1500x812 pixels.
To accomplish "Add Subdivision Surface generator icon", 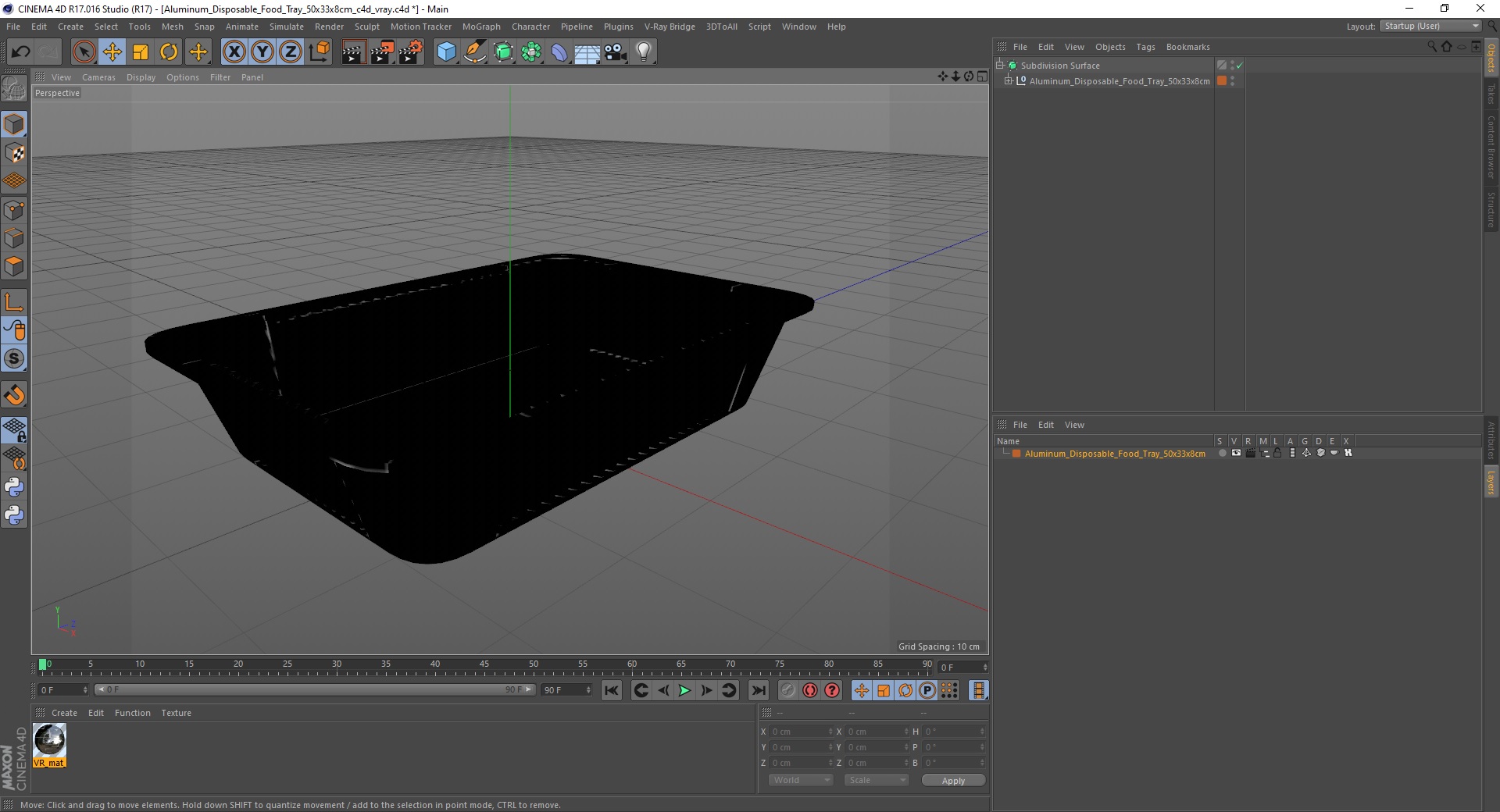I will coord(503,52).
